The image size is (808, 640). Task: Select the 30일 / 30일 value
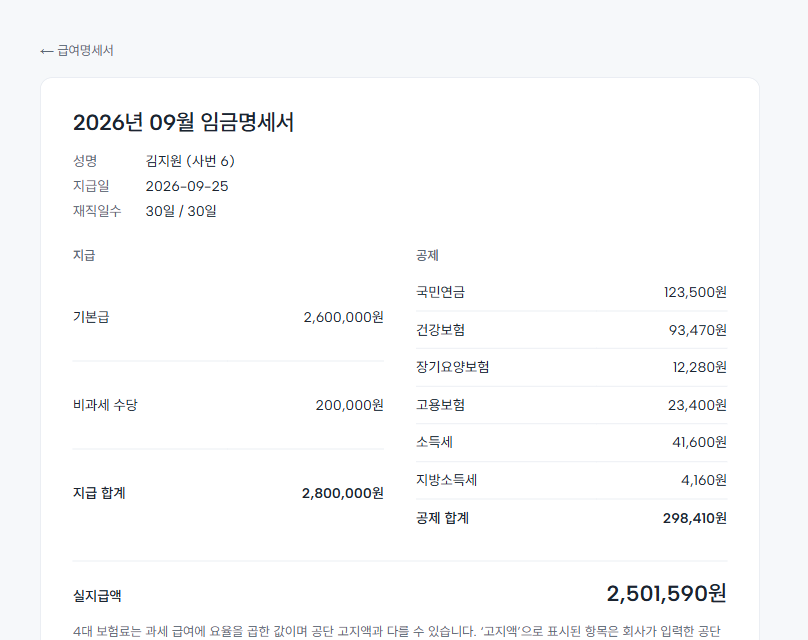point(181,211)
